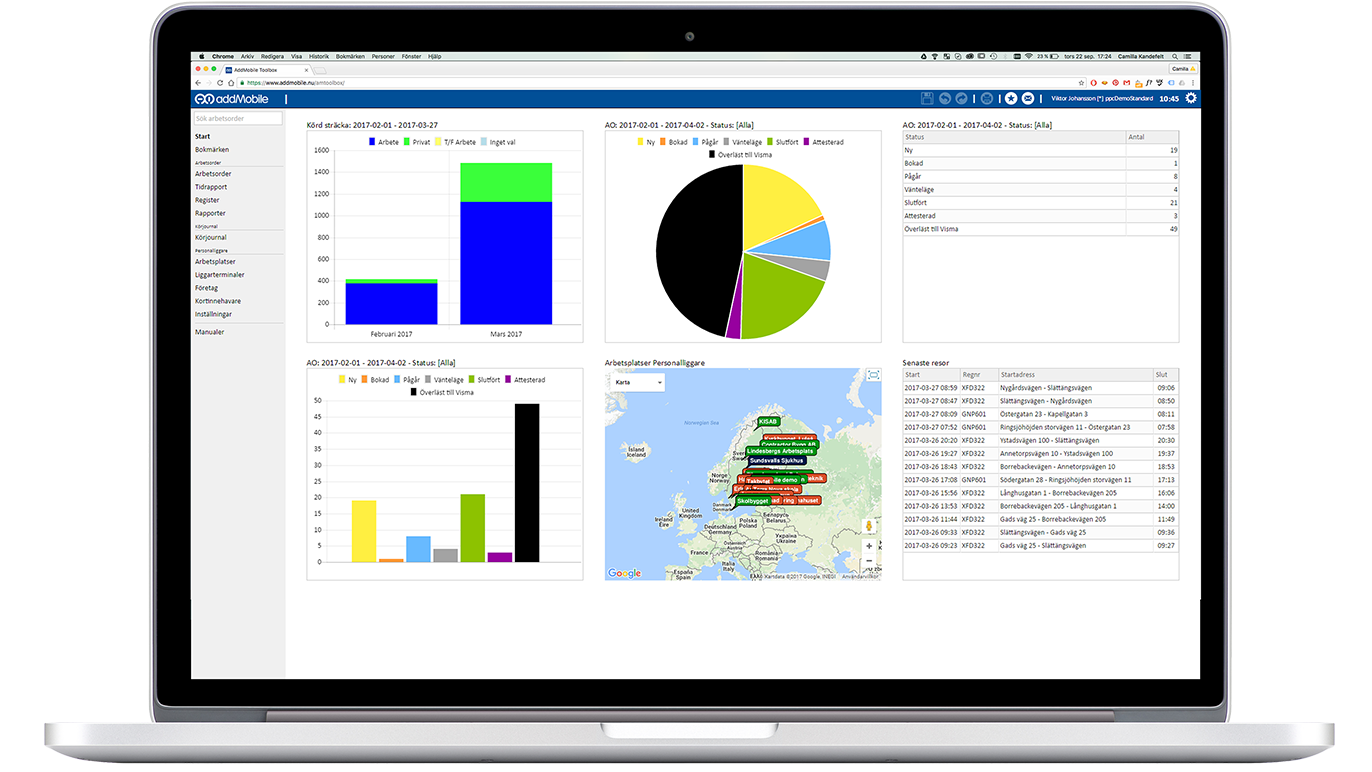Screen dimensions: 1372x772
Task: Click the Skolbygget map marker
Action: [x=752, y=501]
